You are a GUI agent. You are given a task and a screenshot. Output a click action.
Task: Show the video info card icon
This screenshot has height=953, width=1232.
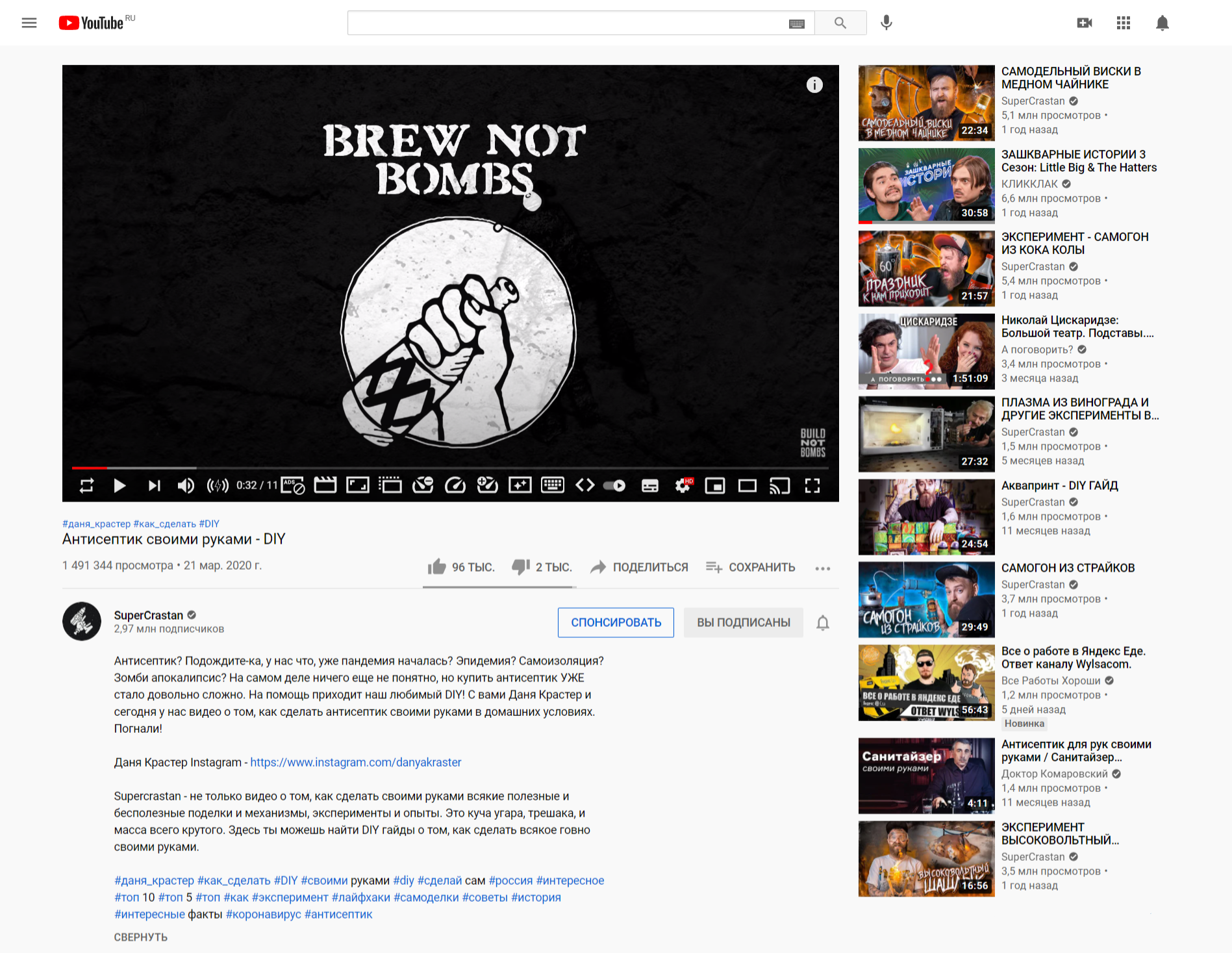(x=814, y=85)
